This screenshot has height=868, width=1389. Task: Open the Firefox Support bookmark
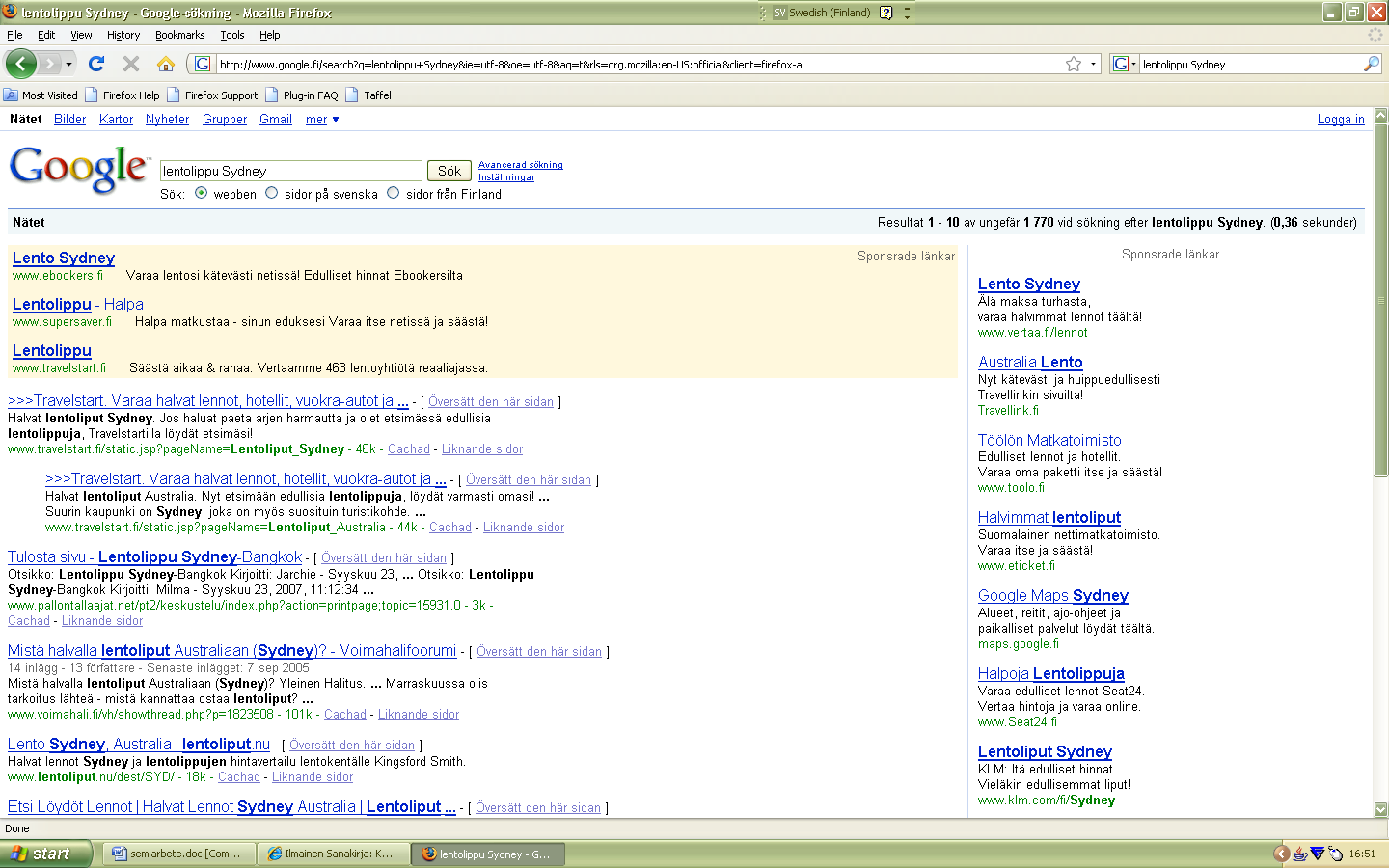click(212, 95)
